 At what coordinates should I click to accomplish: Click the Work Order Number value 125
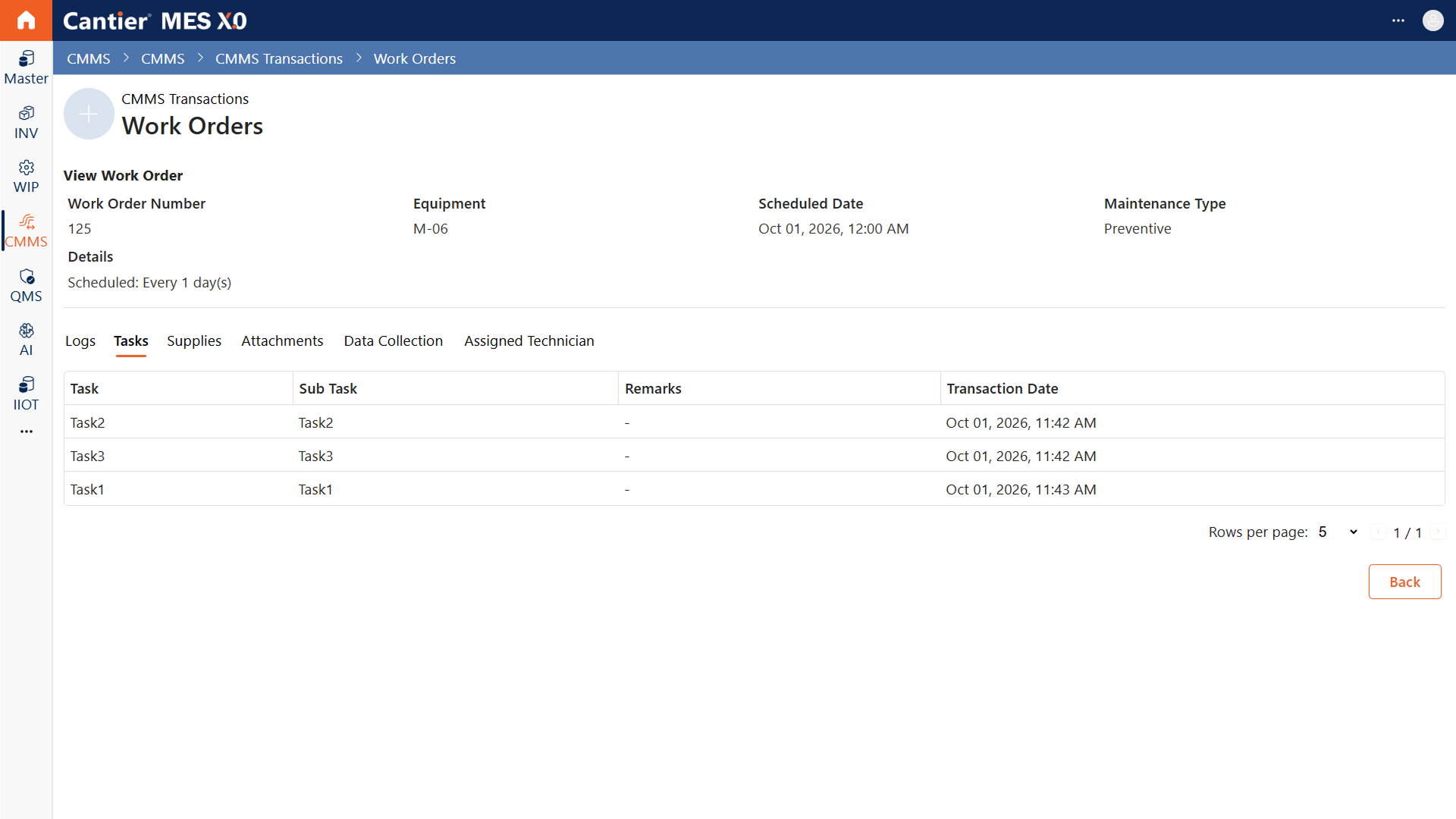click(x=80, y=228)
